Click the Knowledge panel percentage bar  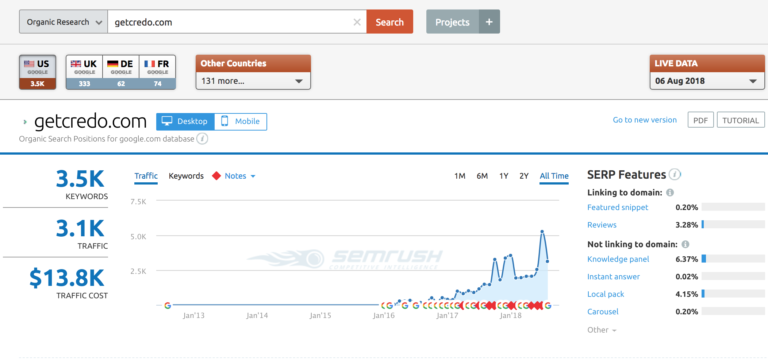(733, 259)
